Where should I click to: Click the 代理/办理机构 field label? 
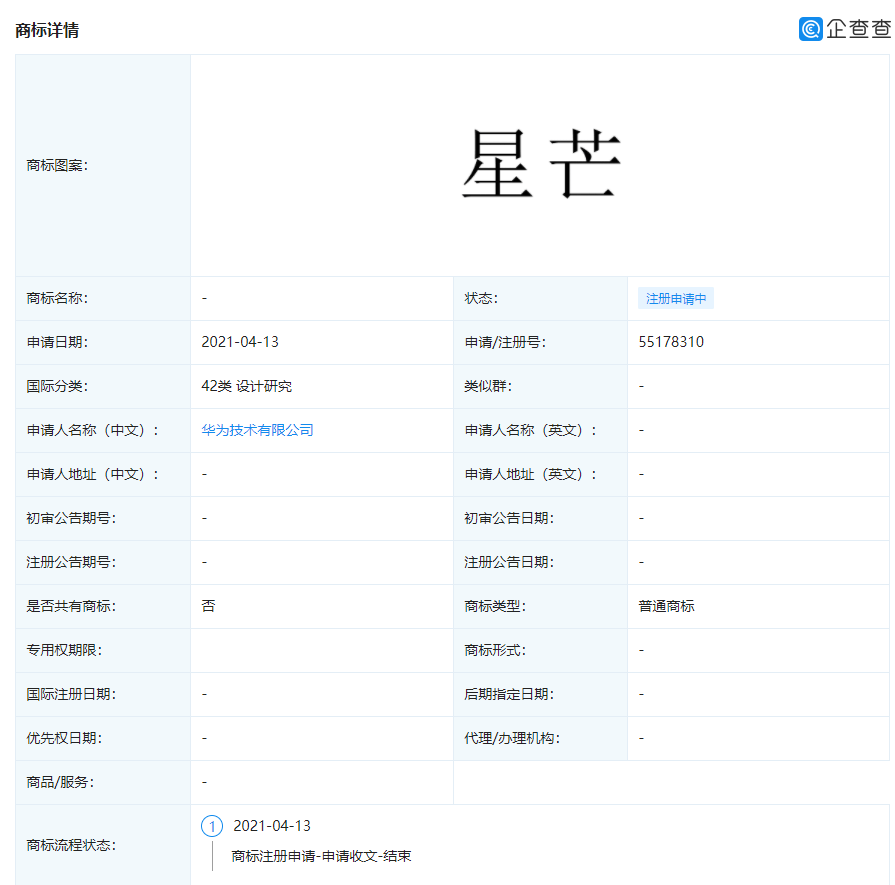click(512, 738)
